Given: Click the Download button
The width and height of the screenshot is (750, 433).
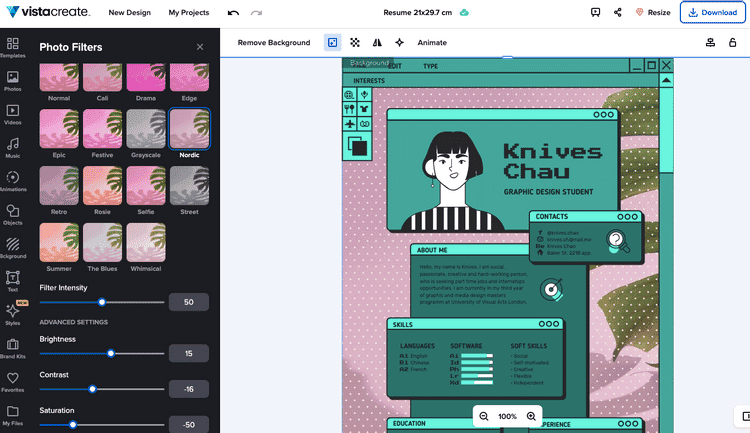Looking at the screenshot, I should (713, 13).
